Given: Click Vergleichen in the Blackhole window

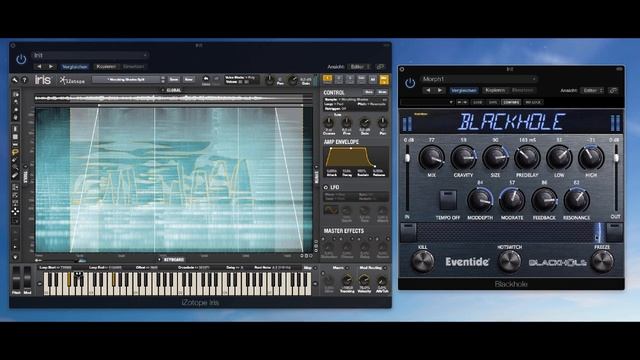Looking at the screenshot, I should pyautogui.click(x=464, y=90).
